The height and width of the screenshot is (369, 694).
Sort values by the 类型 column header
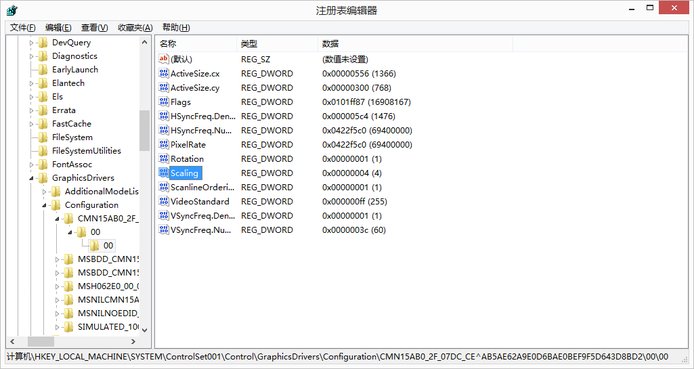278,44
